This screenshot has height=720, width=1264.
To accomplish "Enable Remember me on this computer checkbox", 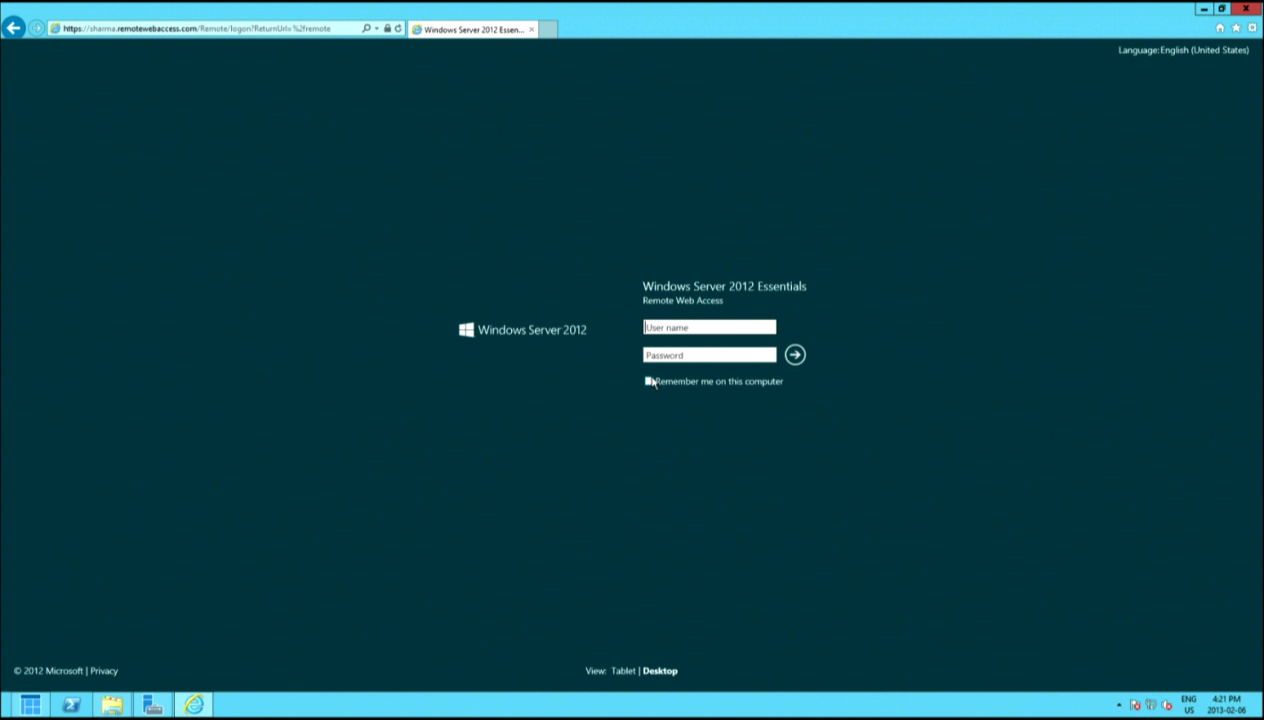I will (x=648, y=381).
